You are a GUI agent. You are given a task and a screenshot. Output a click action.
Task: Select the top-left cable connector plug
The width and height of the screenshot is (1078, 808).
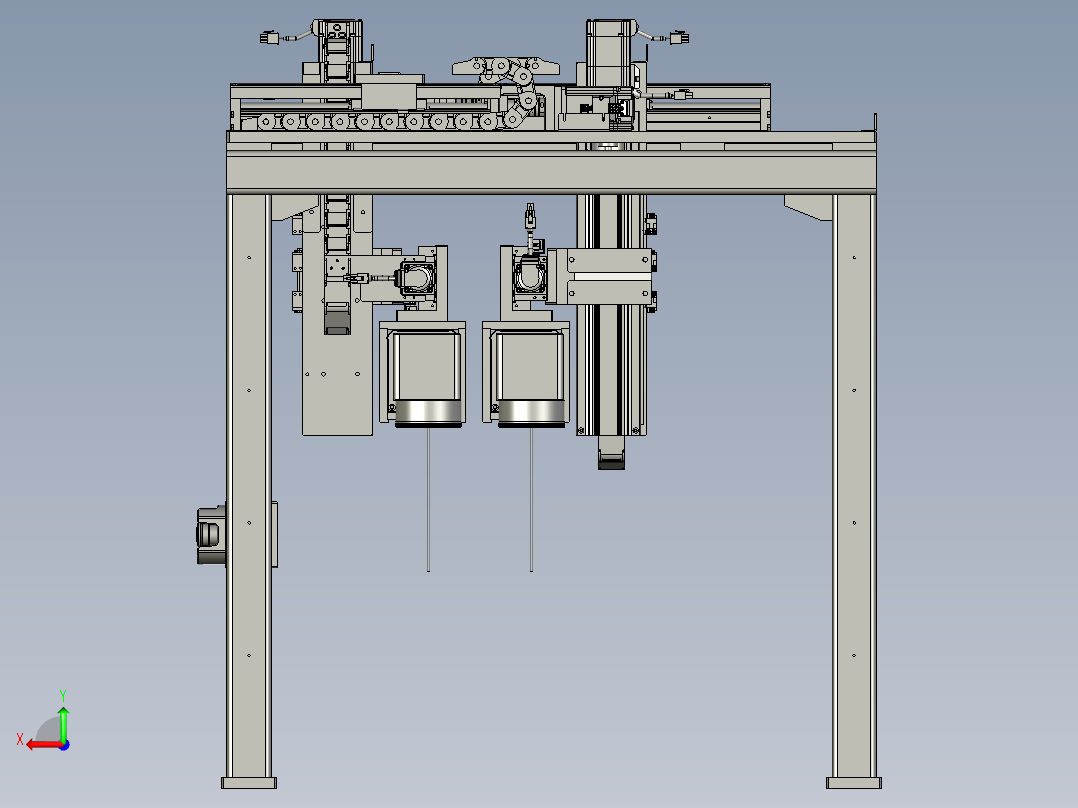coord(270,37)
